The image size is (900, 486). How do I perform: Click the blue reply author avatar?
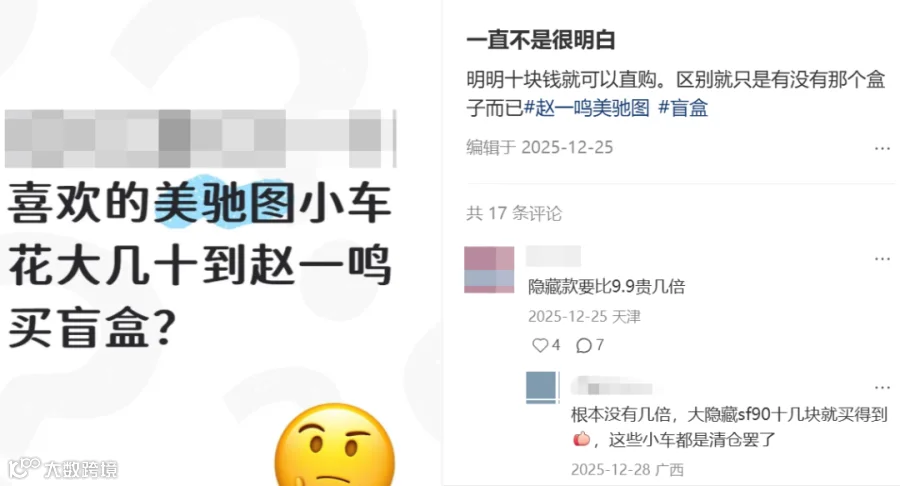click(541, 387)
